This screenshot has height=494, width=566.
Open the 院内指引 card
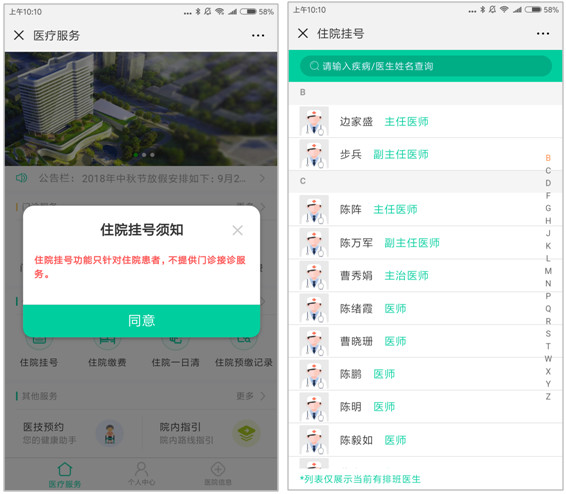[209, 433]
